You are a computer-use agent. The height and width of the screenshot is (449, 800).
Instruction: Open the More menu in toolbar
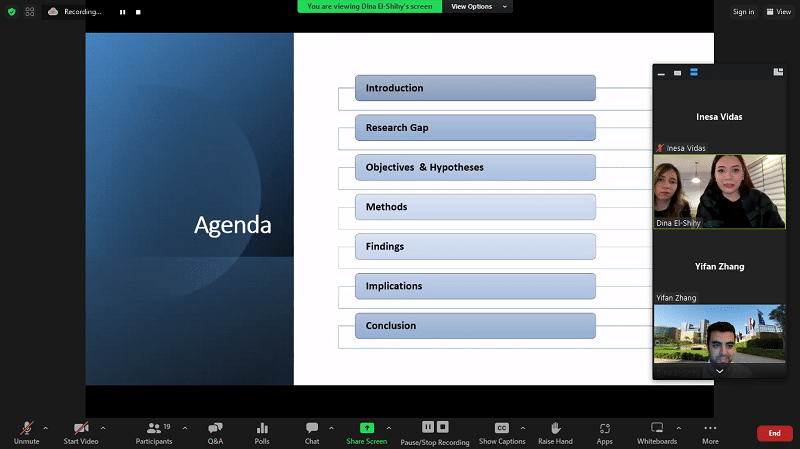(710, 428)
